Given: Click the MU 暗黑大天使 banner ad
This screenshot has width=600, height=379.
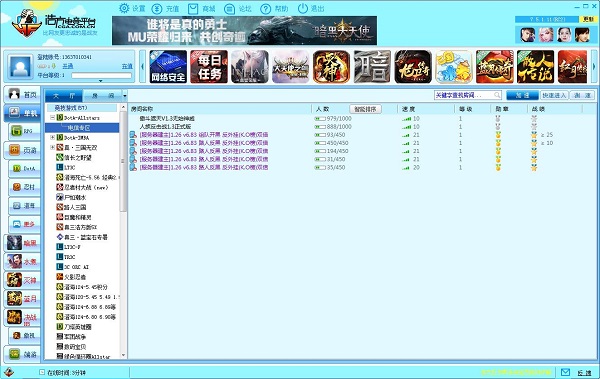Looking at the screenshot, I should coord(245,31).
